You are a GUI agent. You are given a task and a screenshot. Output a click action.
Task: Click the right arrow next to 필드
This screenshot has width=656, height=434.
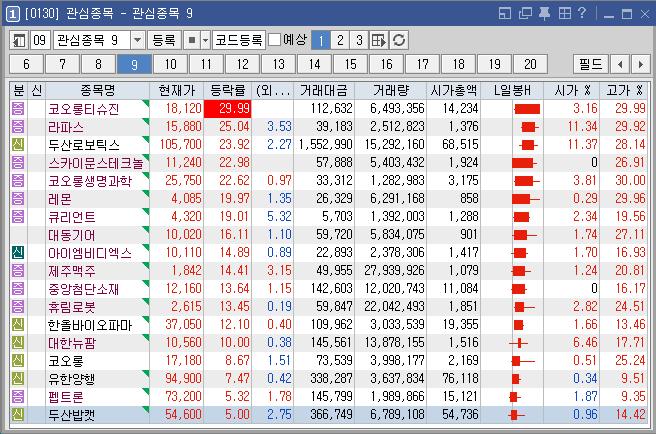641,64
